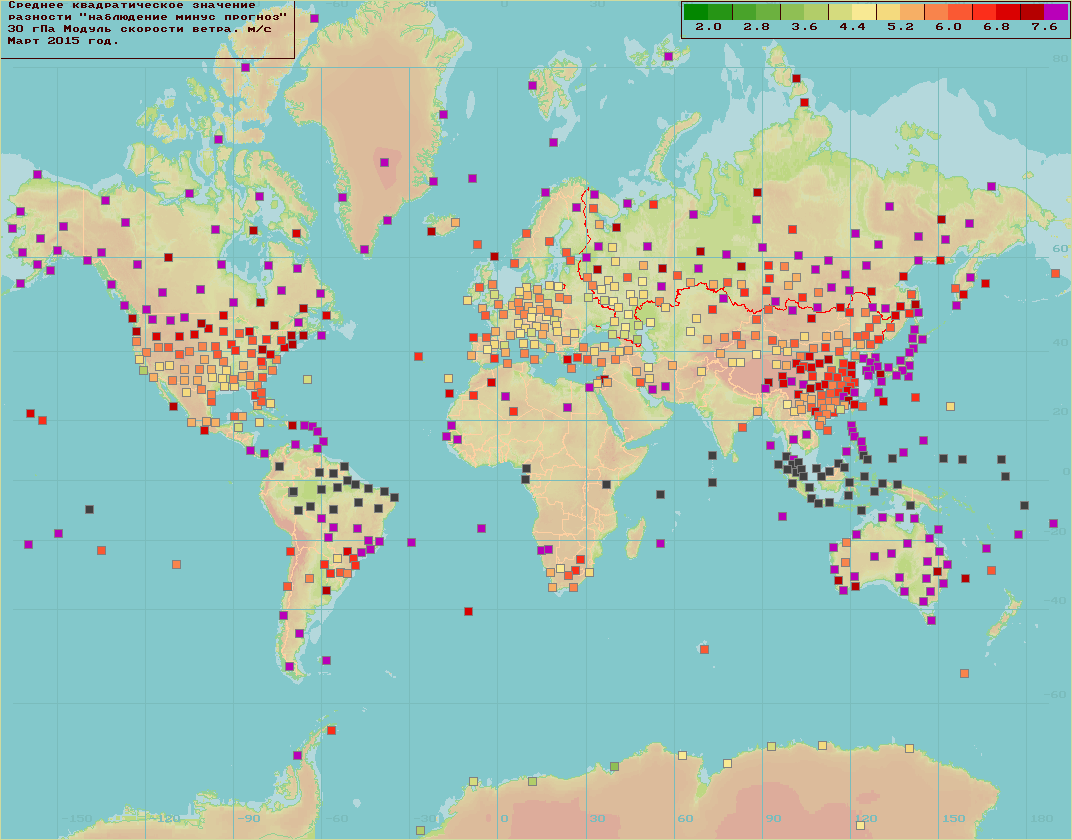Select the longitude label 180 at the bottom
This screenshot has height=840, width=1072.
(x=1041, y=818)
